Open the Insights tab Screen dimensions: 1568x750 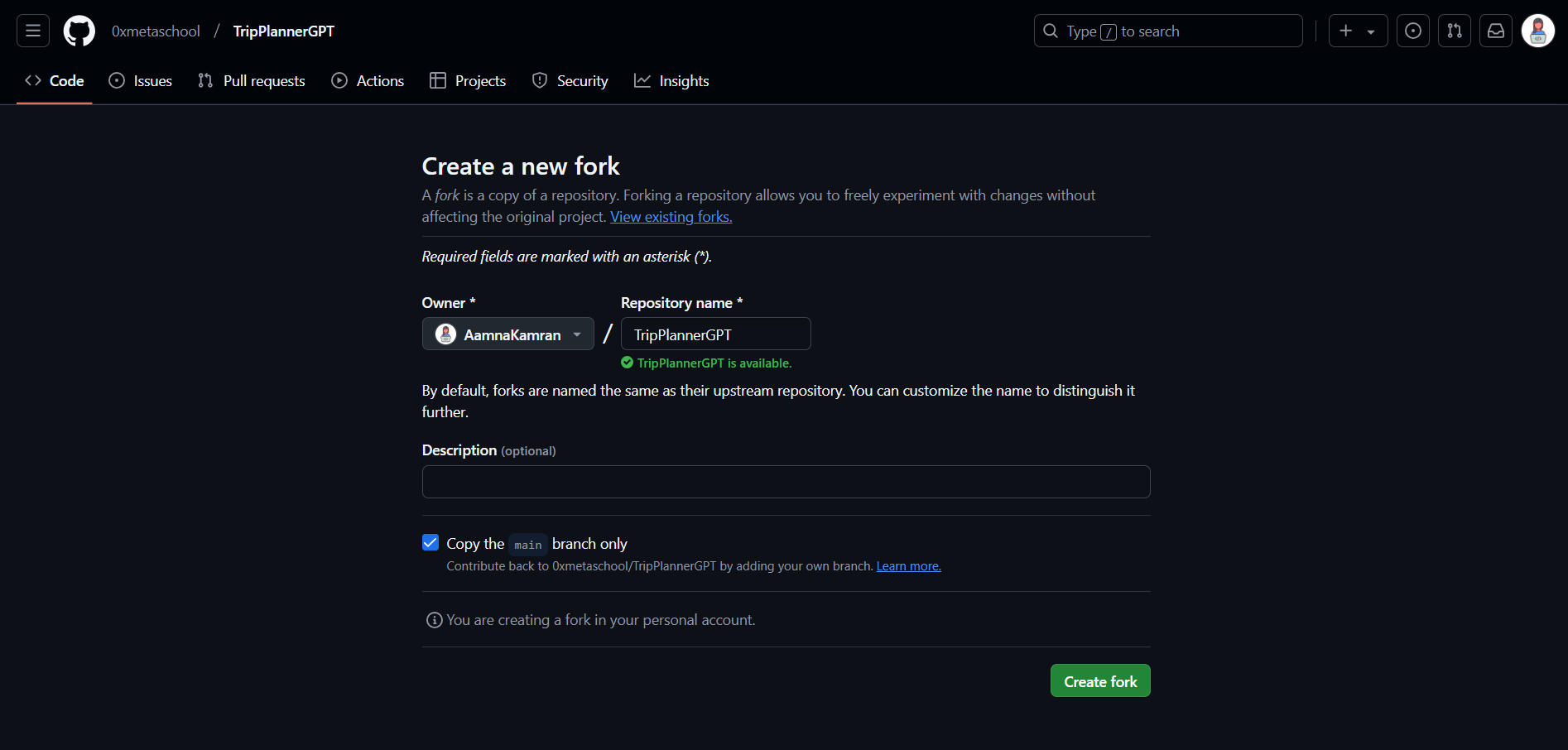[x=671, y=81]
